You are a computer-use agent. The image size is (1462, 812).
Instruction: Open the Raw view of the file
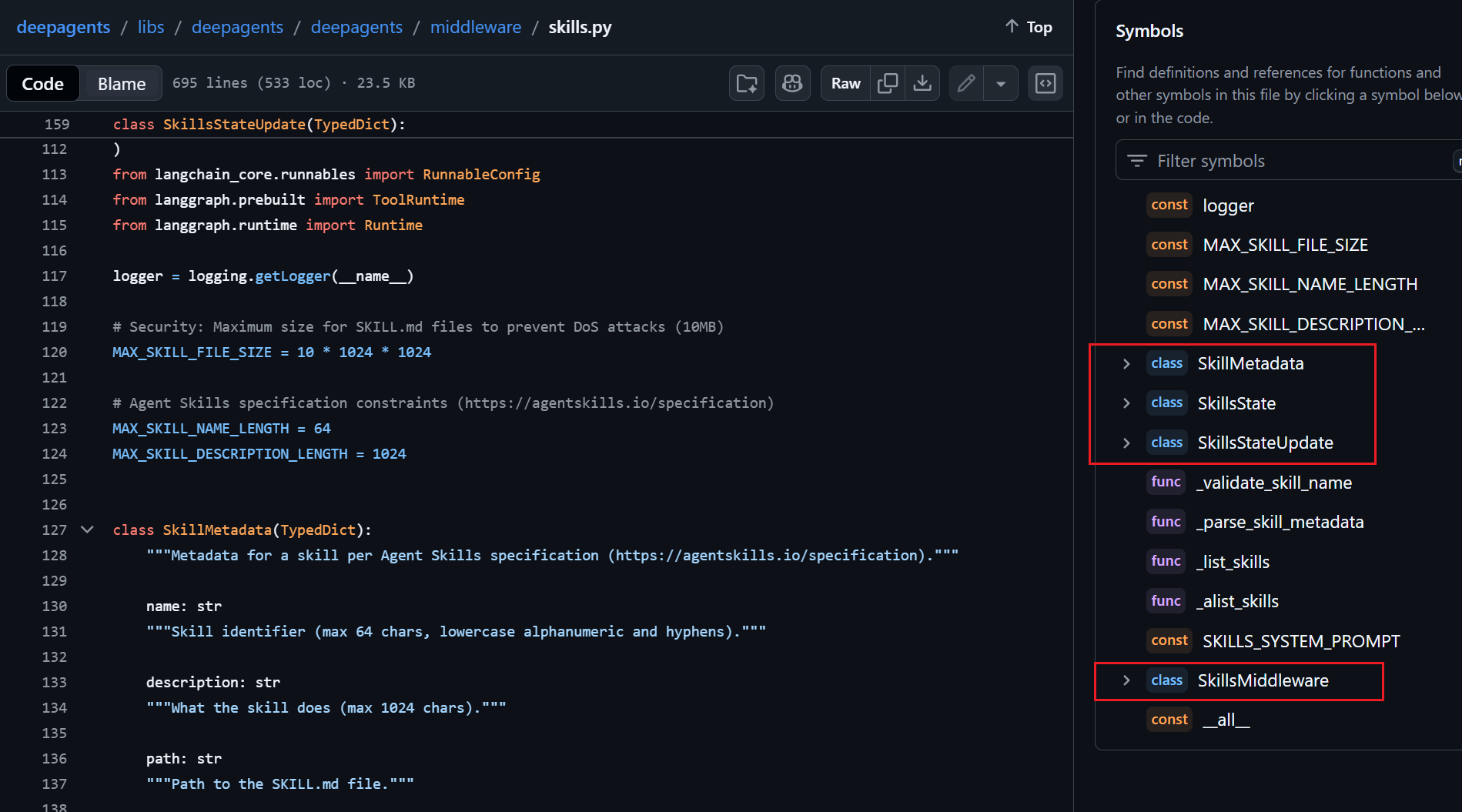845,83
